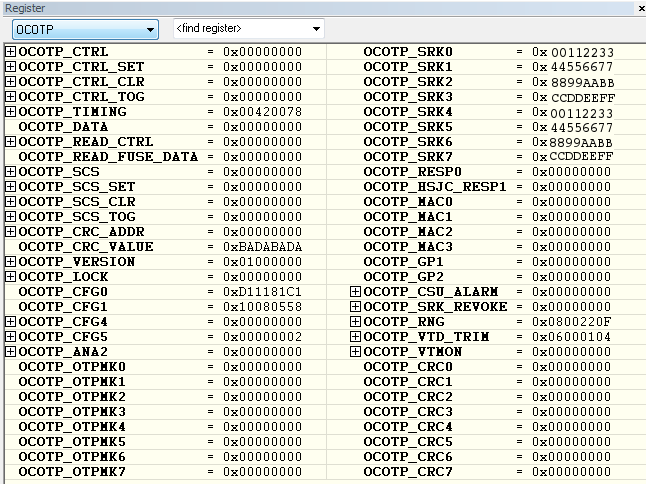Expand the OCOTP_VTD_TRIM register
The image size is (646, 484).
(355, 337)
